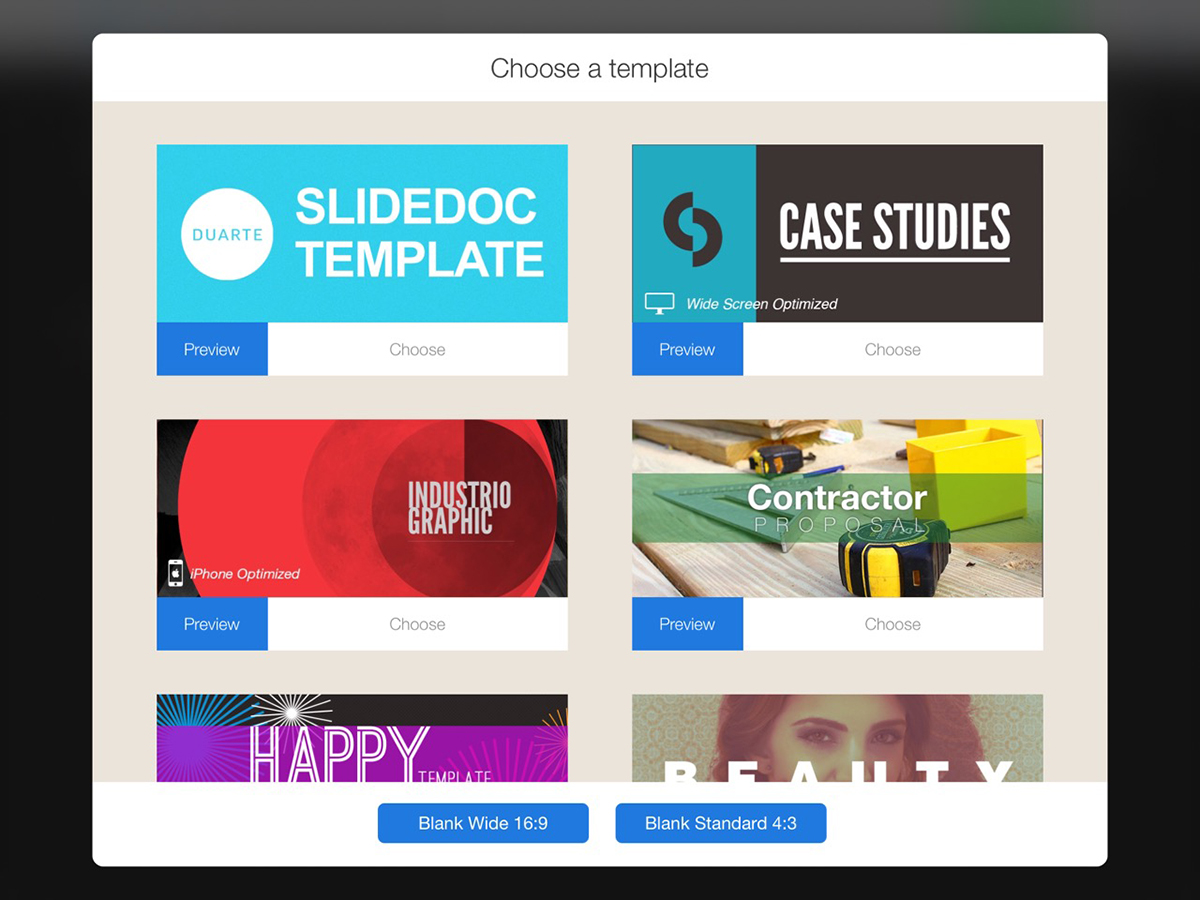Open the Happy Template thumbnail
The image size is (1200, 900).
(x=362, y=738)
